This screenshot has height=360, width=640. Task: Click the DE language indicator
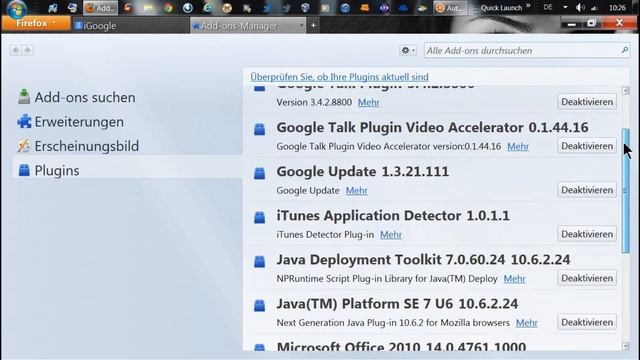548,7
